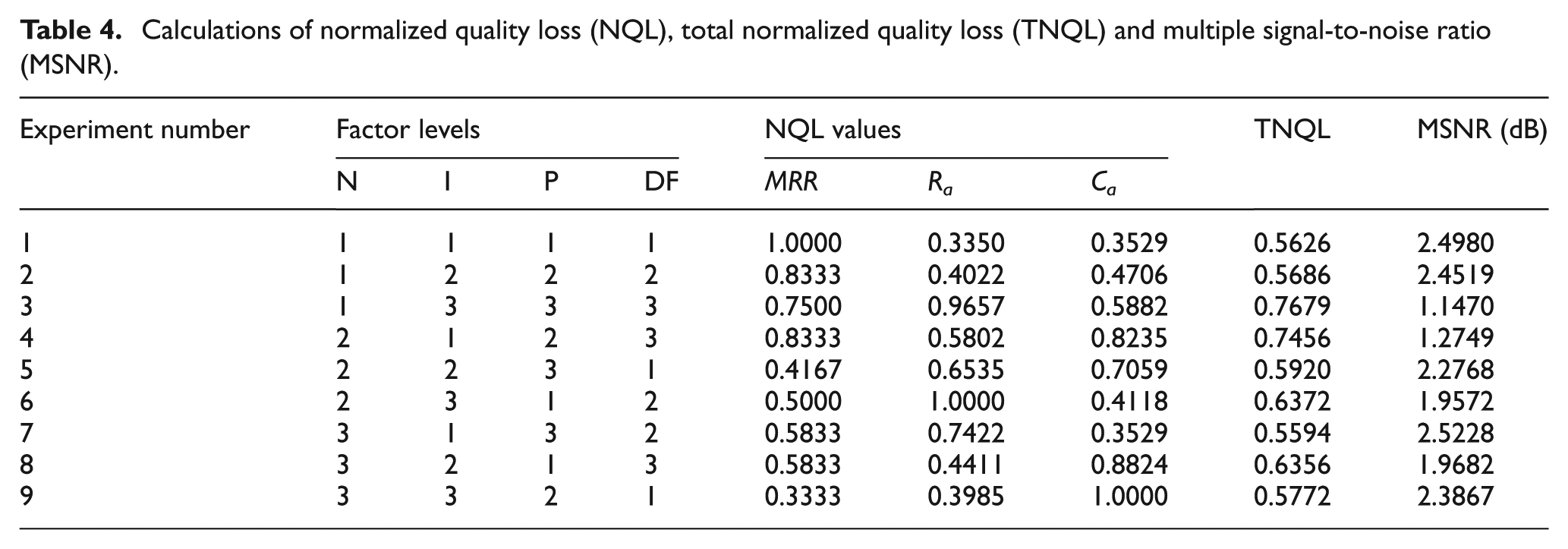Screen dimensions: 1568x549
Task: Click the experiment number 9 row label
Action: pos(27,496)
